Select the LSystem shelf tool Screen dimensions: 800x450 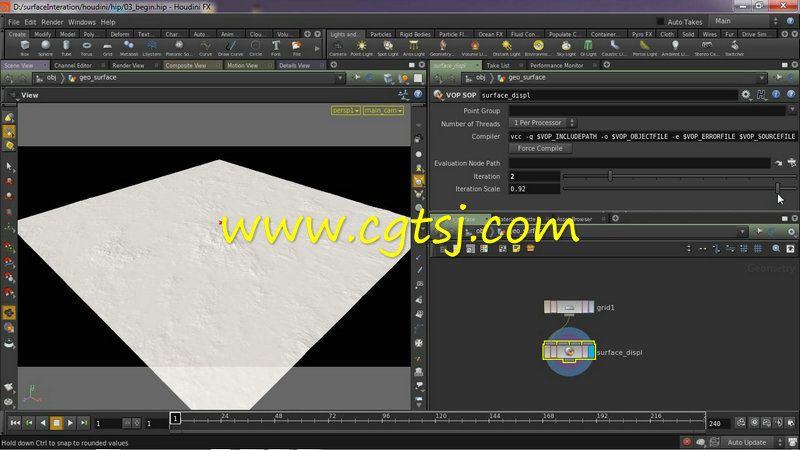[152, 48]
